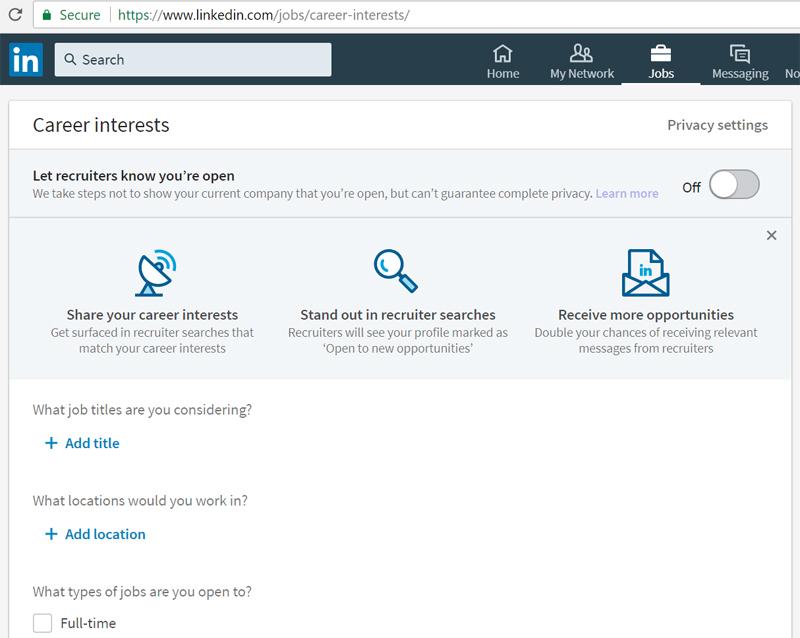Click the browser address bar URL

[263, 16]
